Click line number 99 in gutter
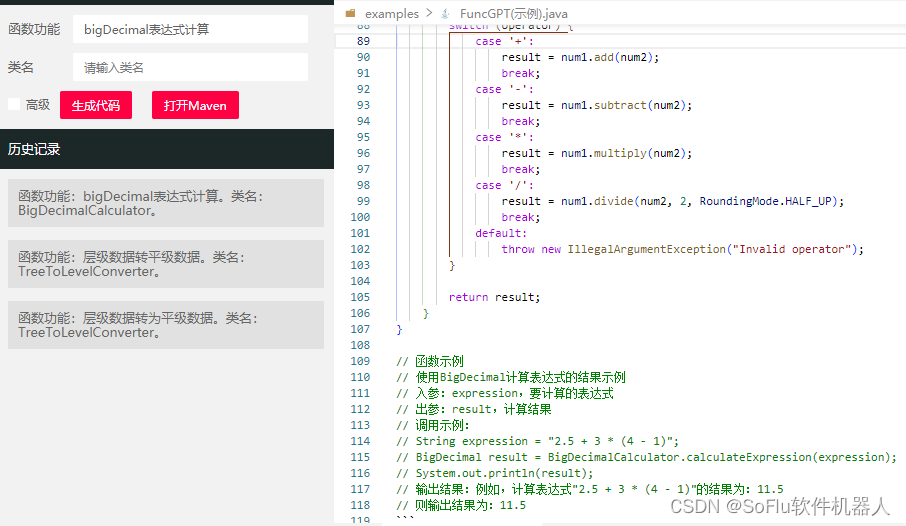 (363, 201)
